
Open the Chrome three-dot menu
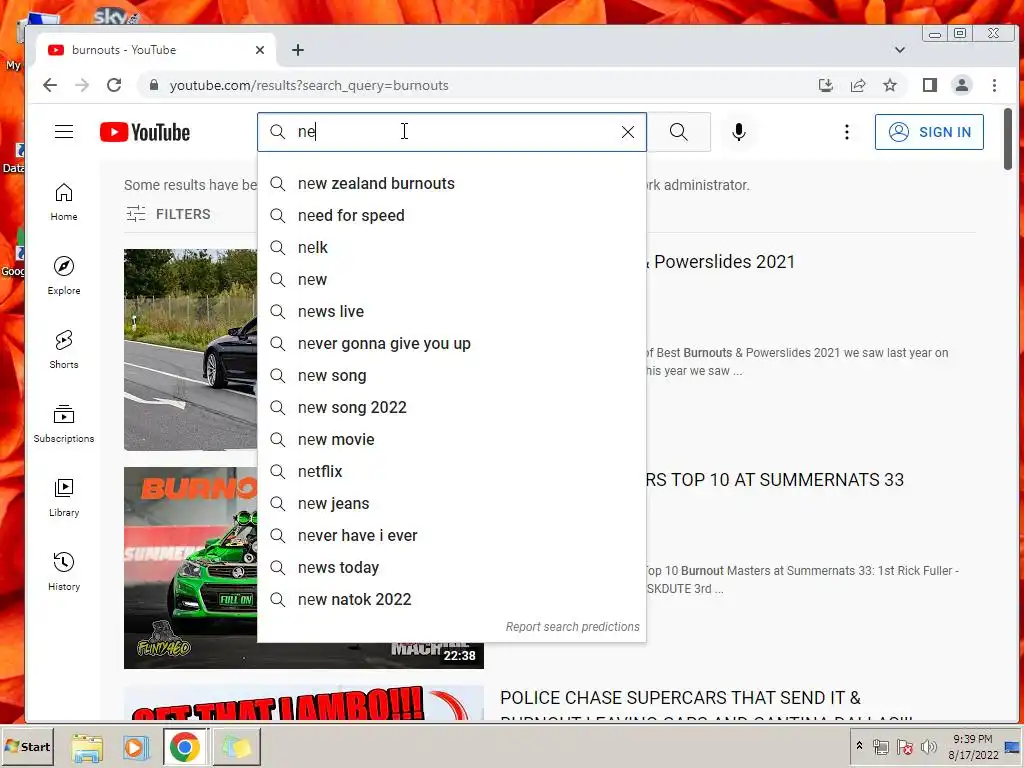pyautogui.click(x=994, y=85)
